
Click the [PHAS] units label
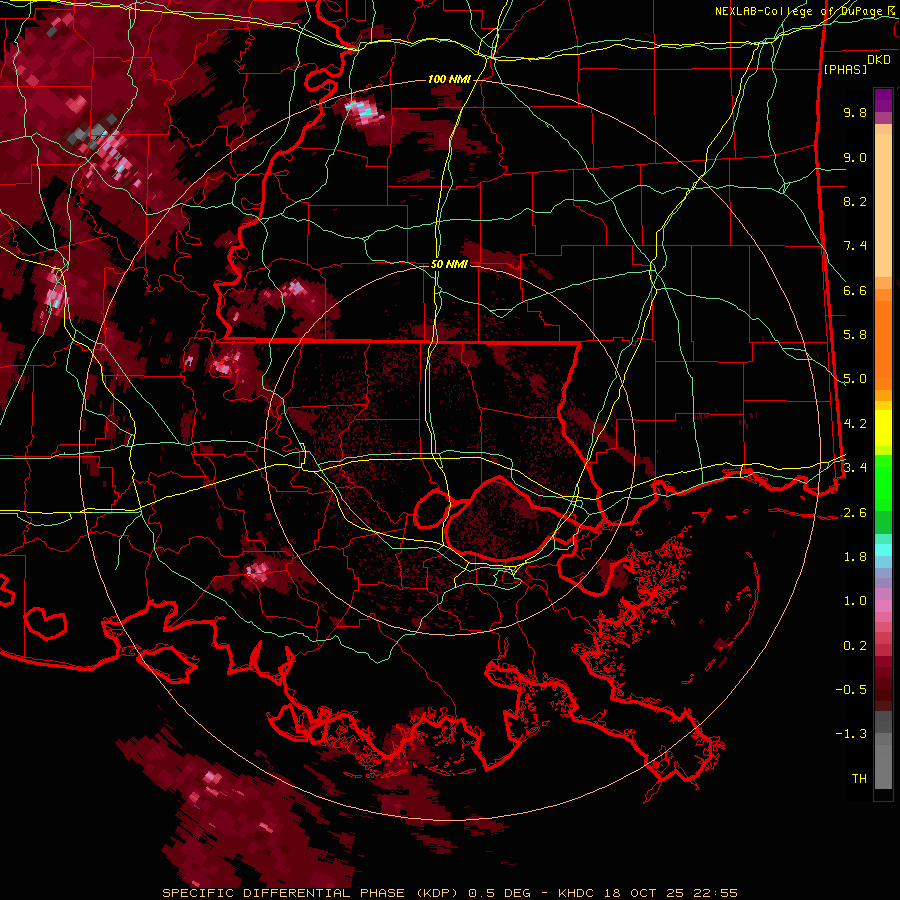coord(845,69)
